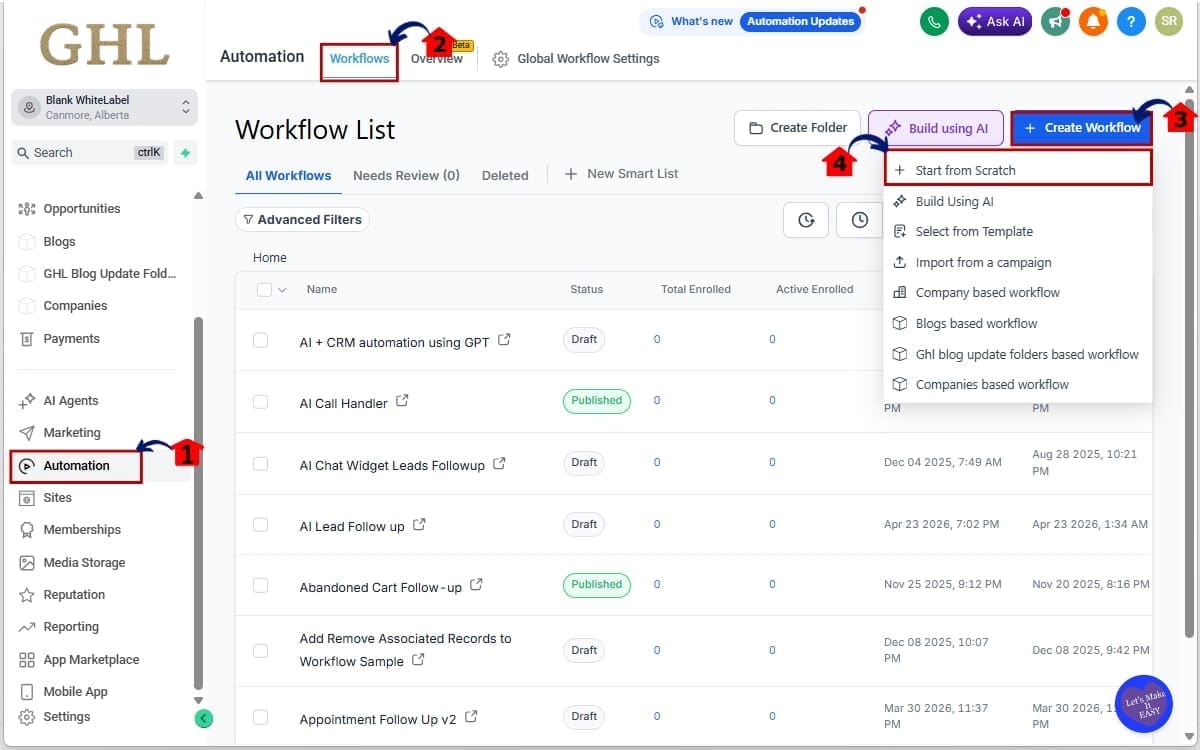Click the green phone dialer icon
Viewport: 1200px width, 750px height.
pyautogui.click(x=934, y=21)
